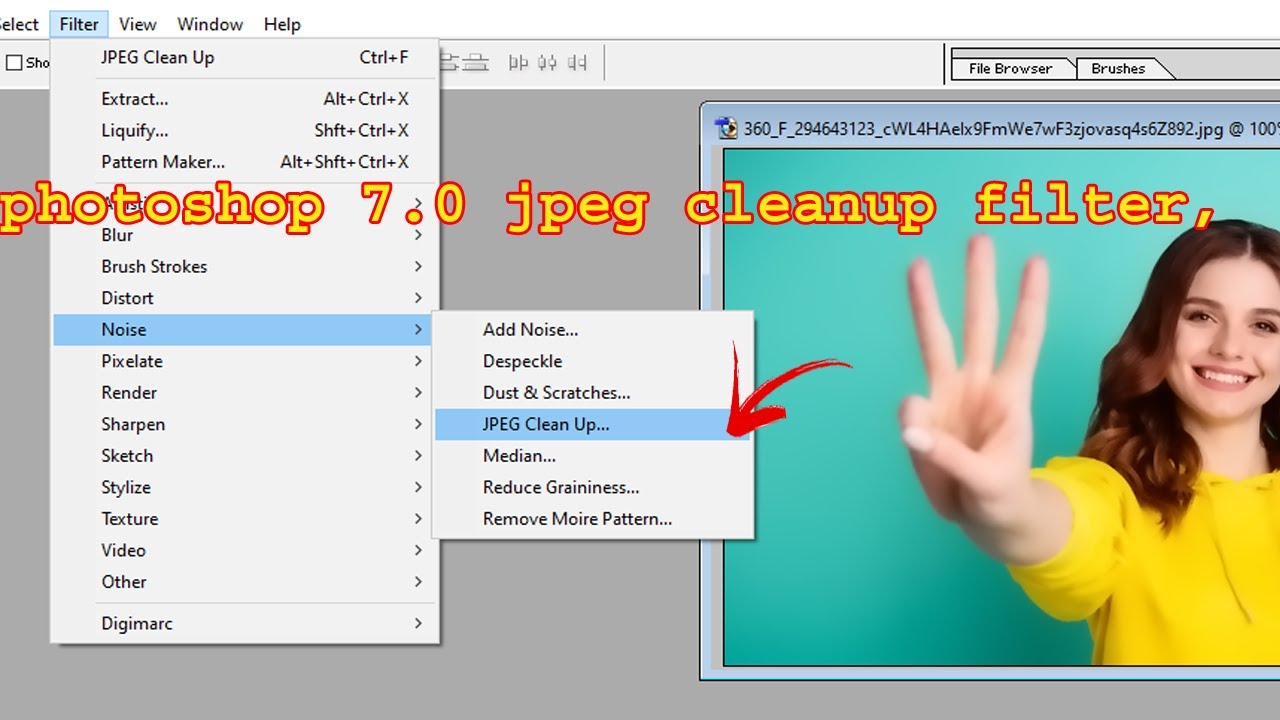Expand the Video submenu
The image size is (1280, 720).
[x=245, y=550]
